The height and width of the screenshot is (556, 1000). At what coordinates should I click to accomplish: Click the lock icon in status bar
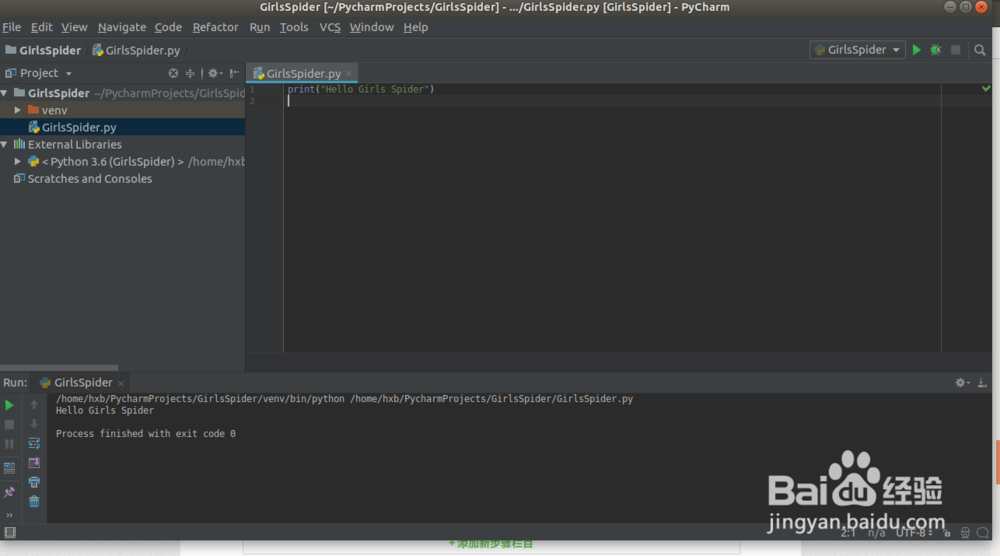click(x=946, y=532)
